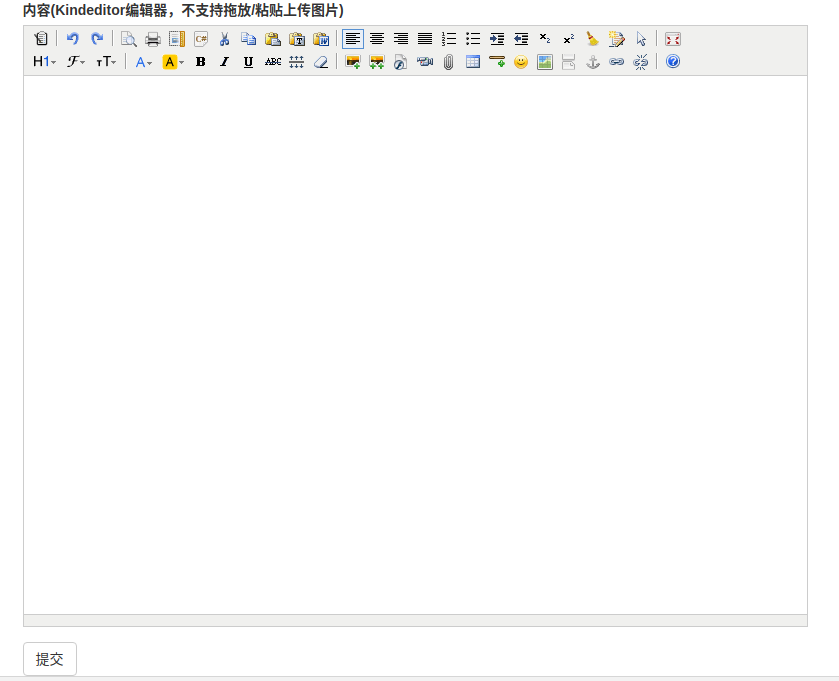Toggle align right
This screenshot has height=681, width=839.
coord(401,39)
